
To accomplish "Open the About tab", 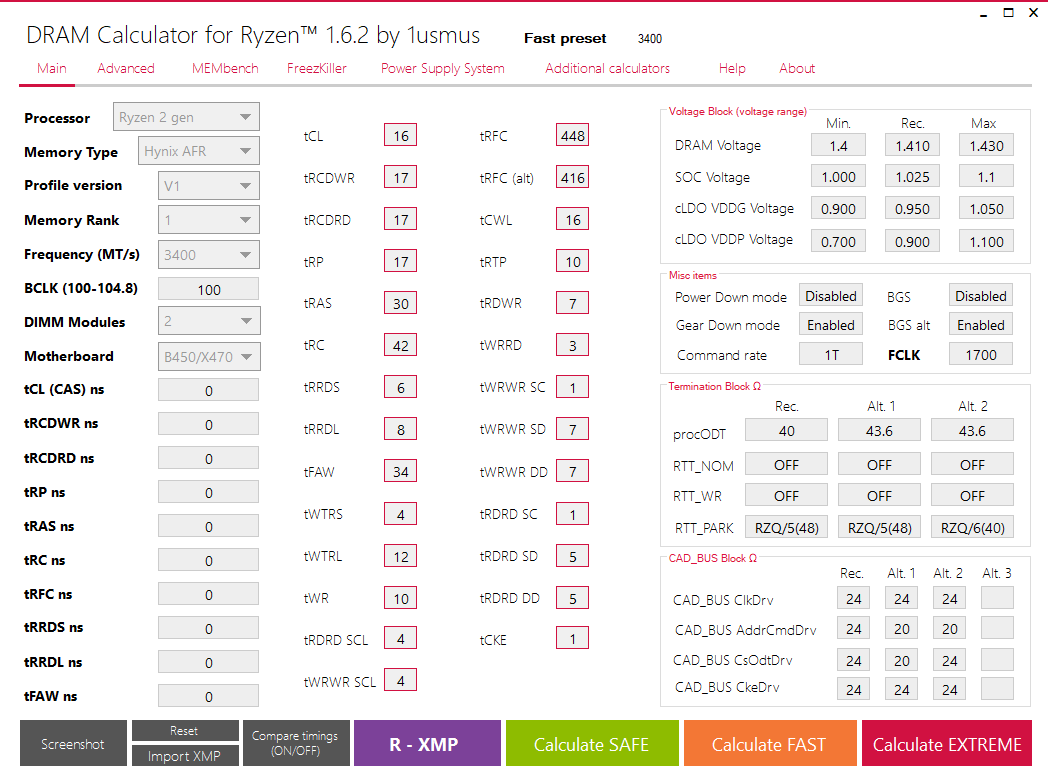I will [x=797, y=68].
